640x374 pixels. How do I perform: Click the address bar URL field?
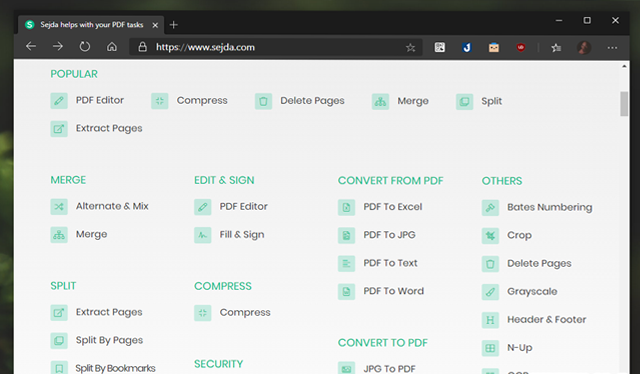click(x=276, y=47)
